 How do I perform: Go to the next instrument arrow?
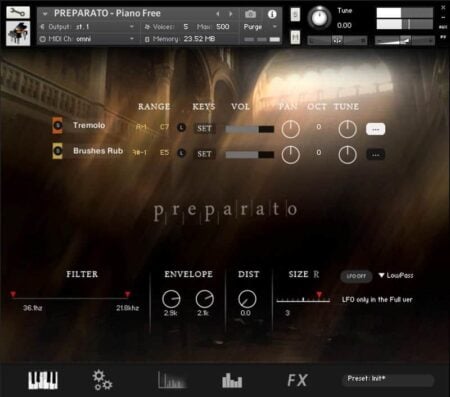230,14
